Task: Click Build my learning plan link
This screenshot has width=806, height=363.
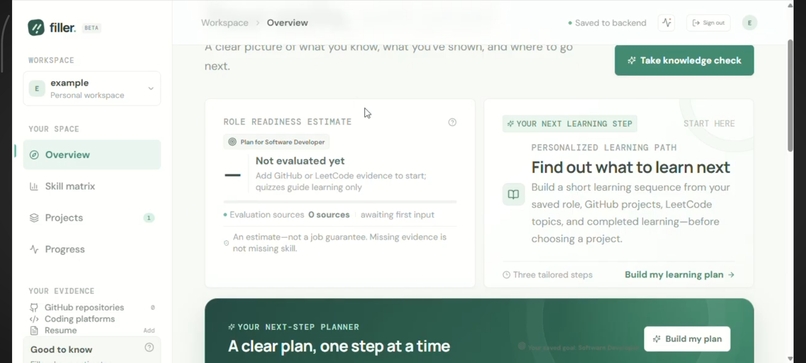Action: (x=680, y=275)
